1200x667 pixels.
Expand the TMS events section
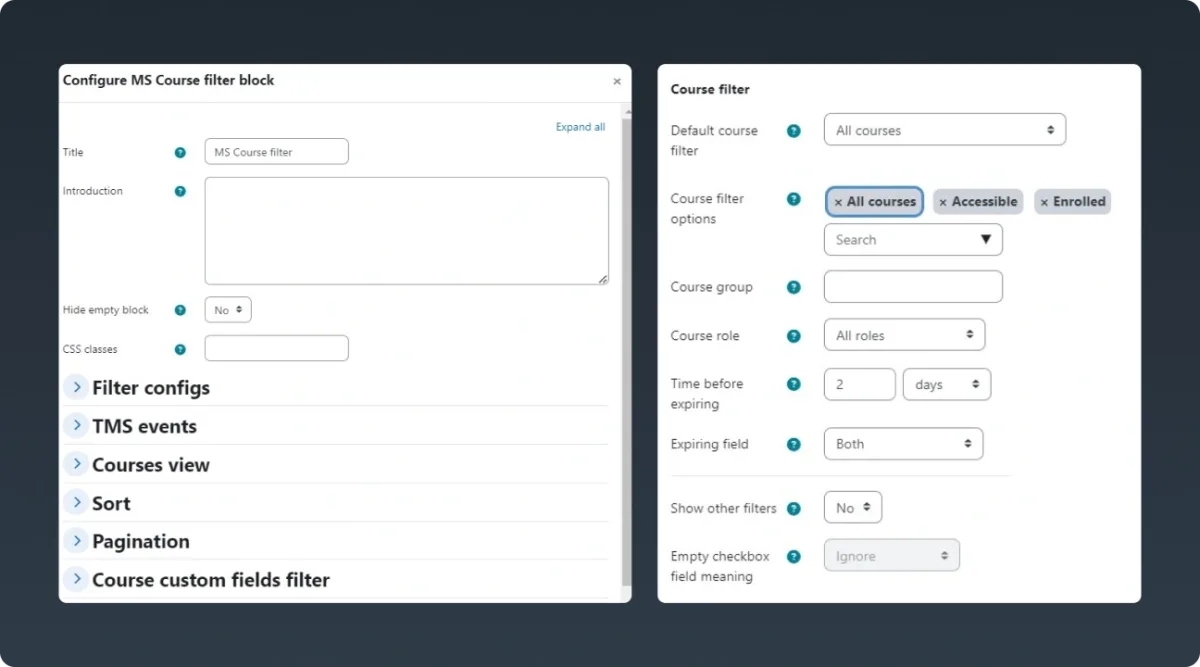point(76,425)
